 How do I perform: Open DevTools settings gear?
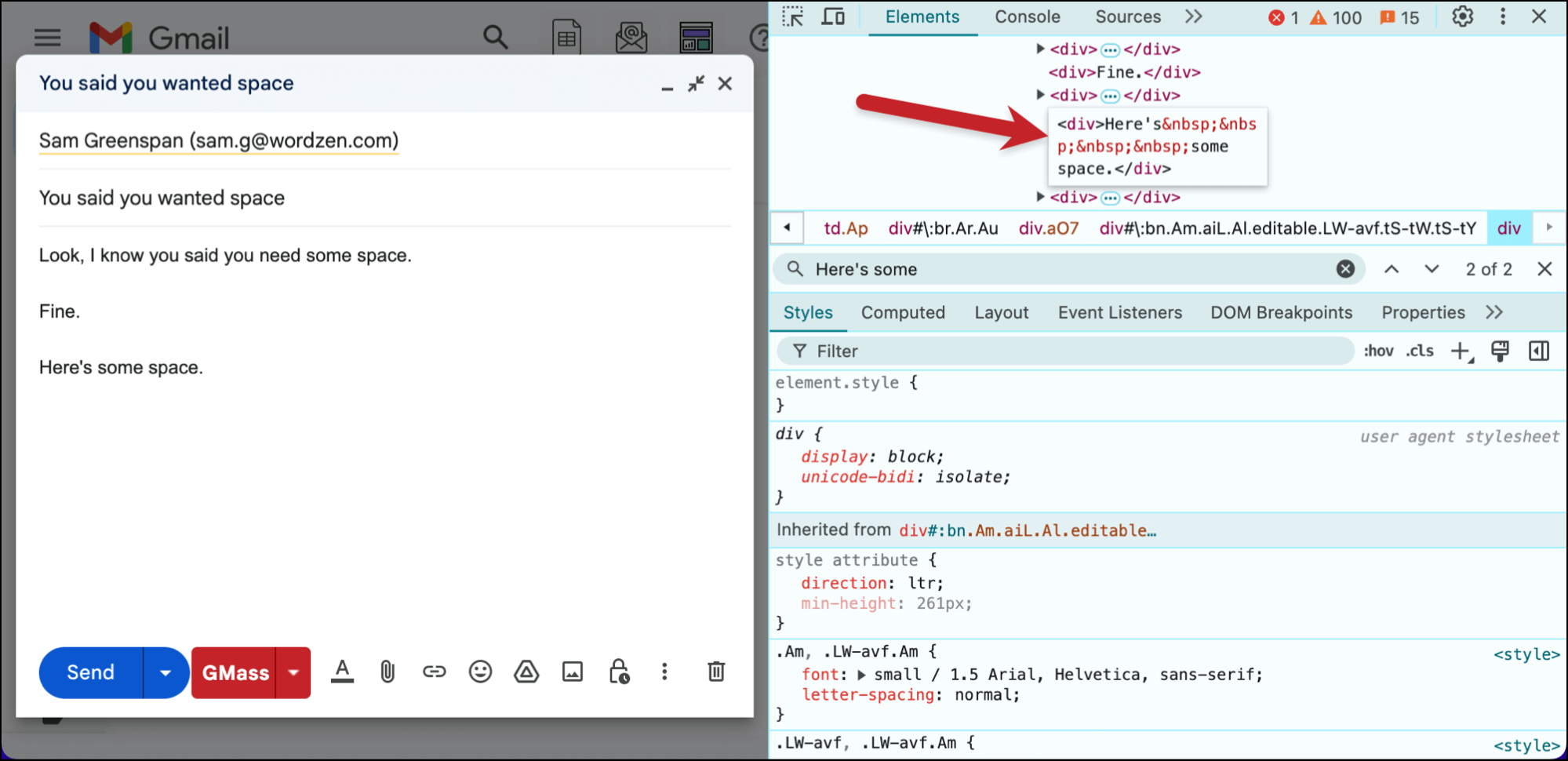click(1462, 17)
